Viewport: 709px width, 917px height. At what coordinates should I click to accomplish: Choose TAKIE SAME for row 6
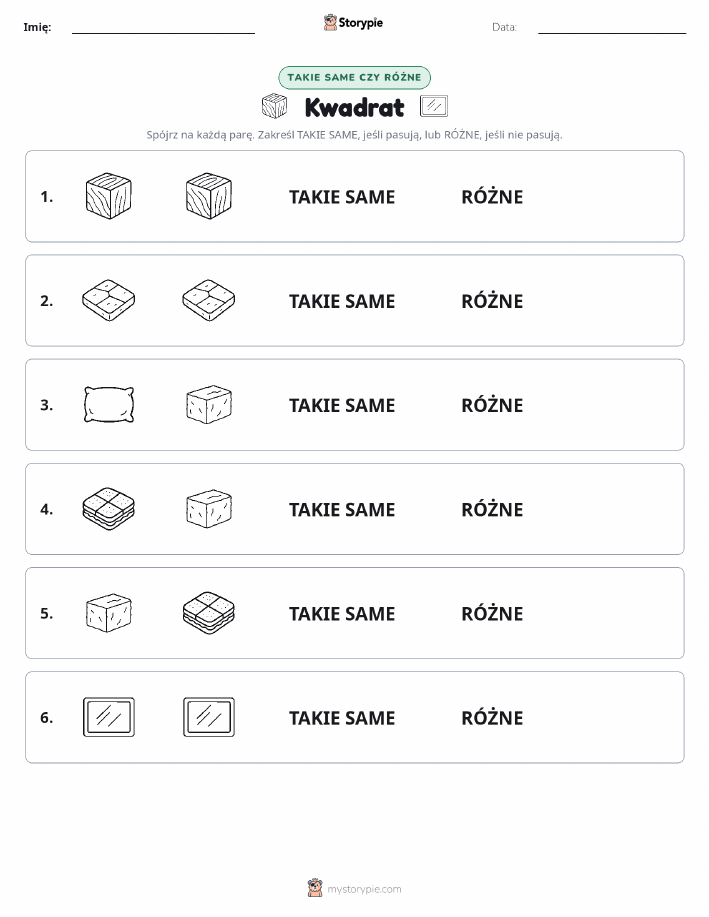(342, 718)
